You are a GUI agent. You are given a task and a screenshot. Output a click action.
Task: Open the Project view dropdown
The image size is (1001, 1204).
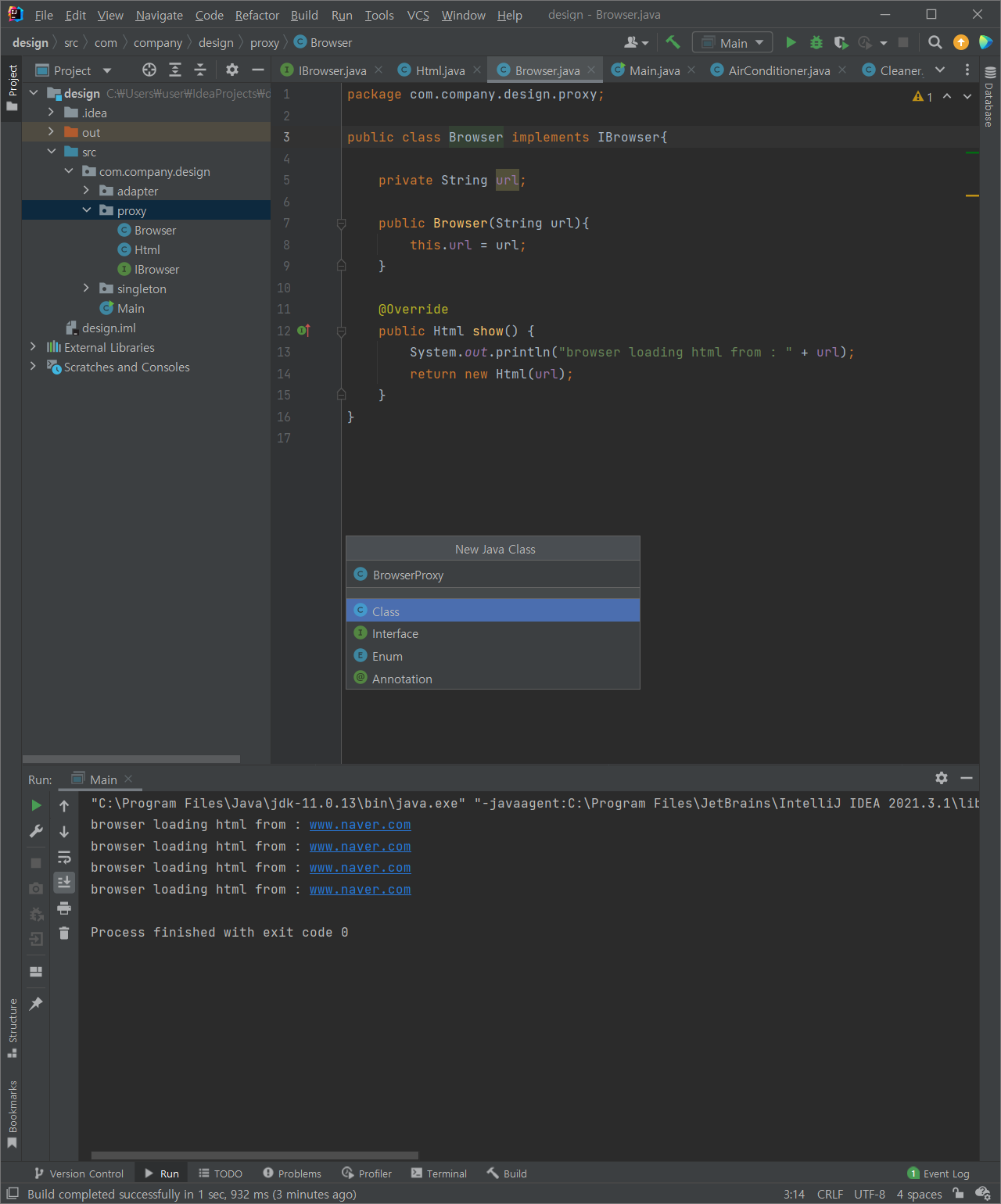pos(74,70)
